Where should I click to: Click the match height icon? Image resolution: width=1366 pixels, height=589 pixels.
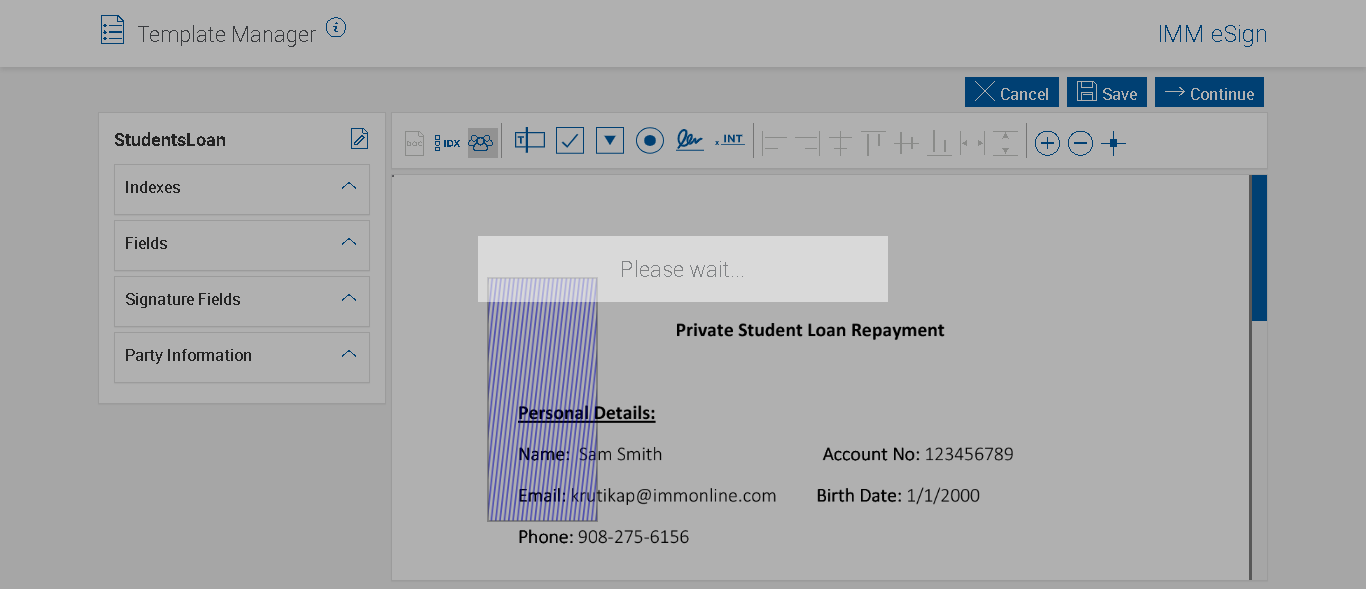[x=1005, y=143]
